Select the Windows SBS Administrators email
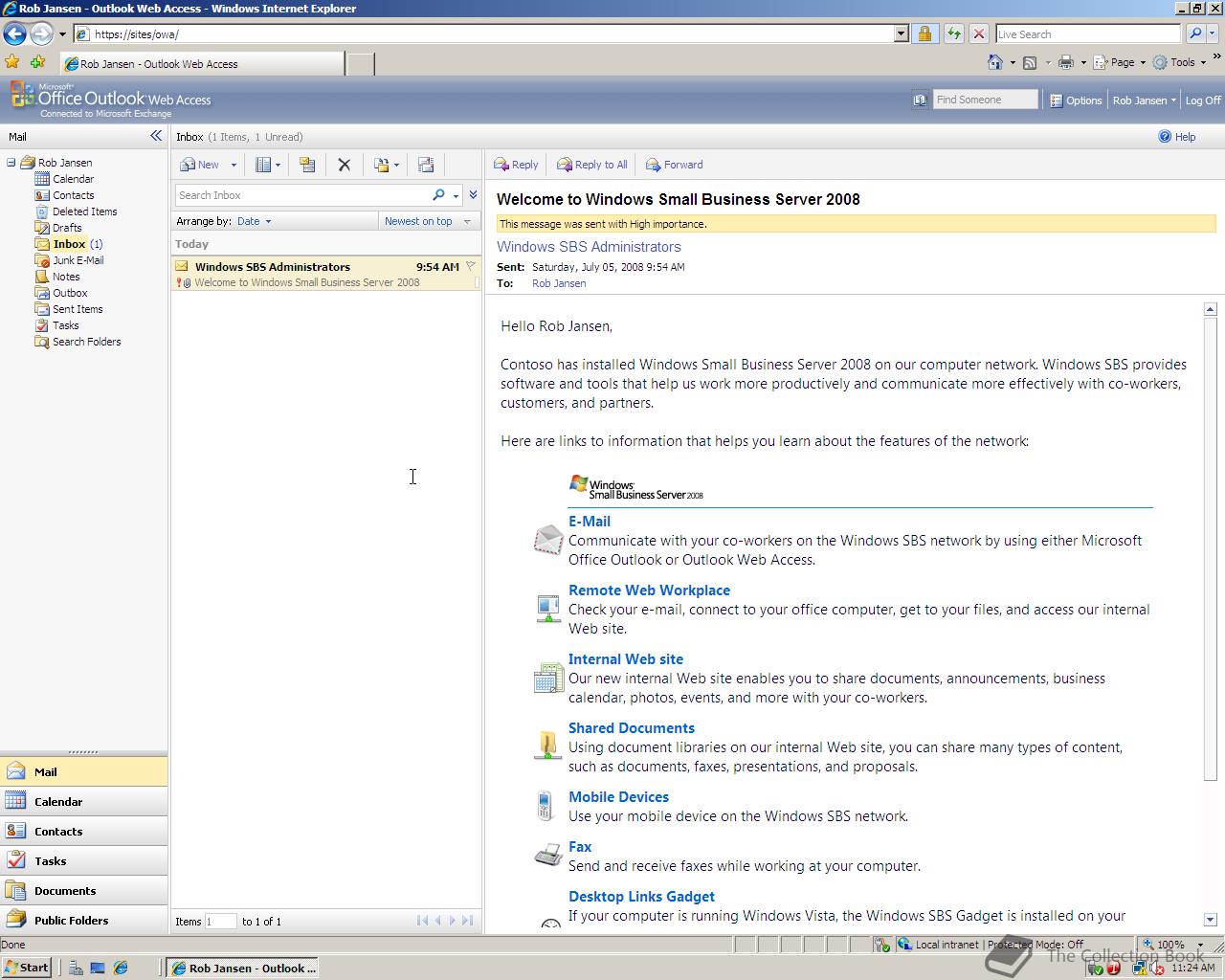The width and height of the screenshot is (1225, 980). tap(325, 274)
